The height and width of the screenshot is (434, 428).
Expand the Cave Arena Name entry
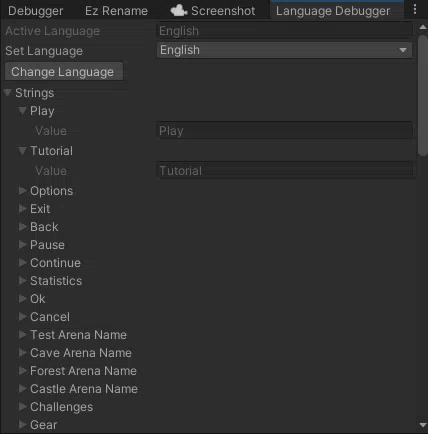click(x=22, y=353)
